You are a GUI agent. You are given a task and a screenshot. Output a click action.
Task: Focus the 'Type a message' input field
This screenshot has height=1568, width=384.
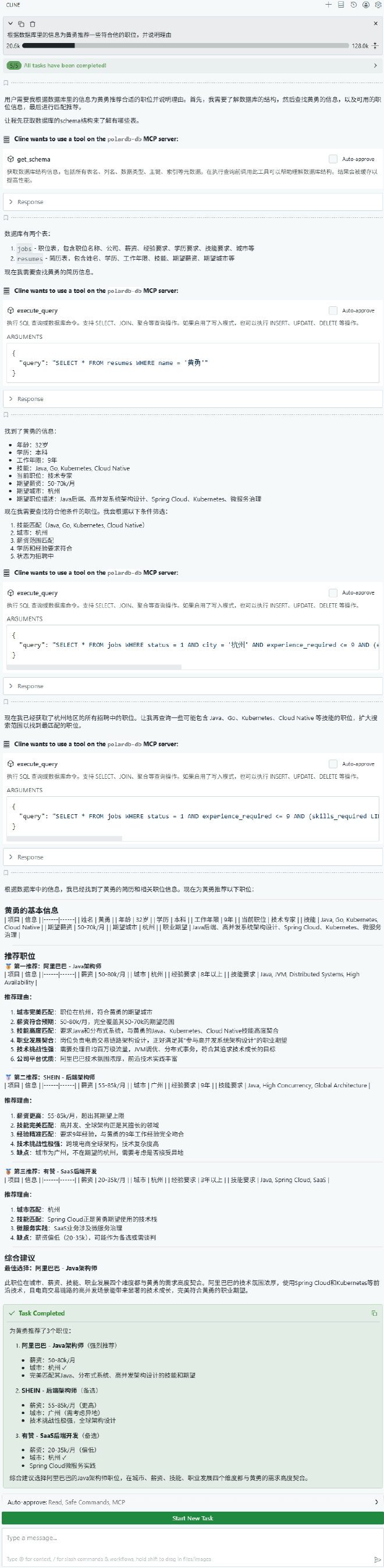coord(183,1538)
